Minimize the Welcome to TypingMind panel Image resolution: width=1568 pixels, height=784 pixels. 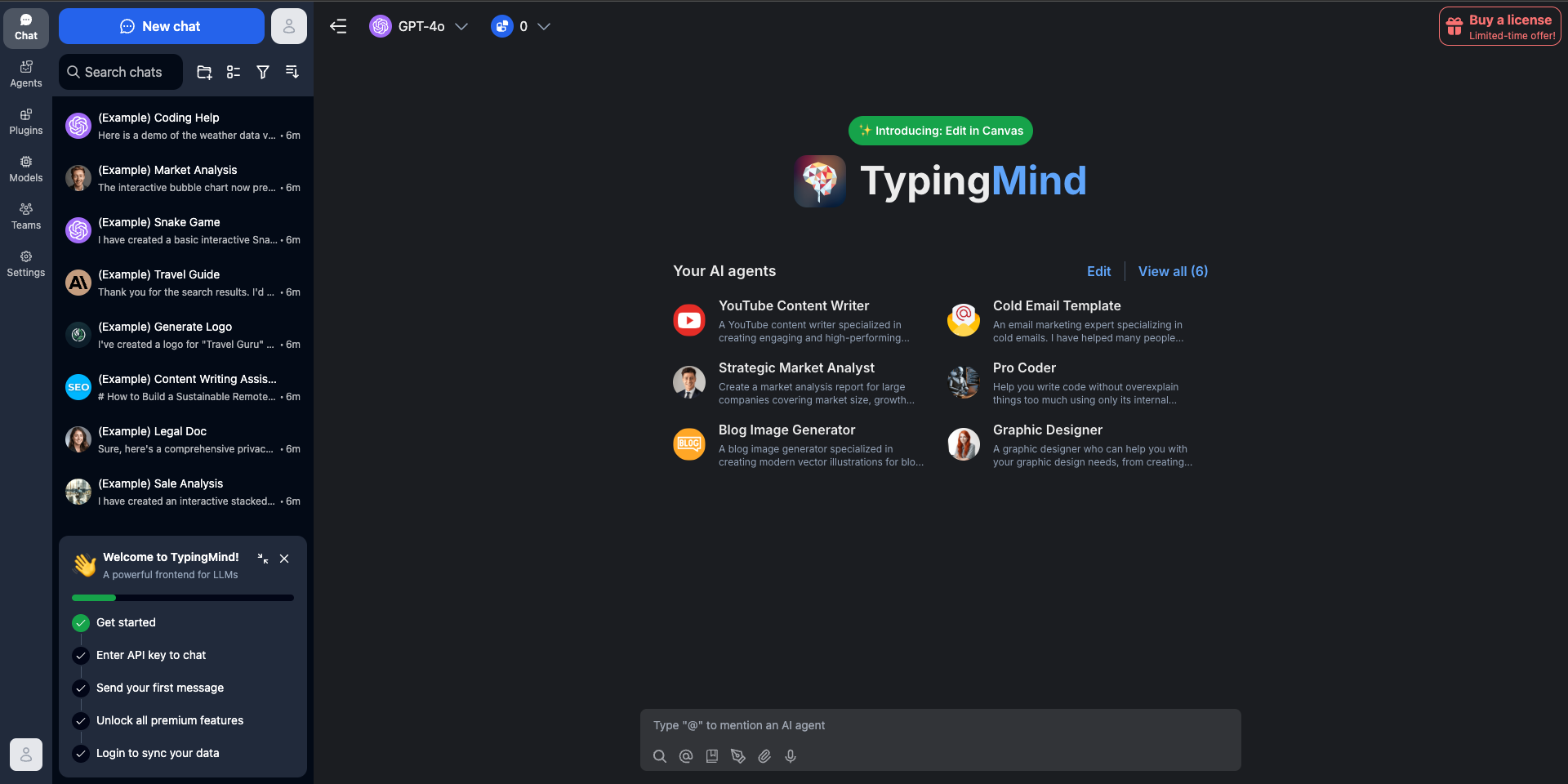[x=263, y=559]
